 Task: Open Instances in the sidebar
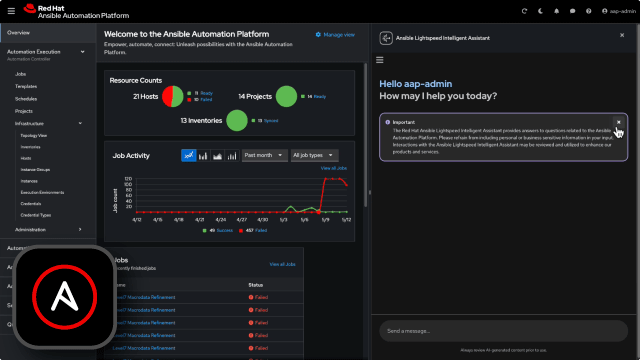[x=29, y=181]
